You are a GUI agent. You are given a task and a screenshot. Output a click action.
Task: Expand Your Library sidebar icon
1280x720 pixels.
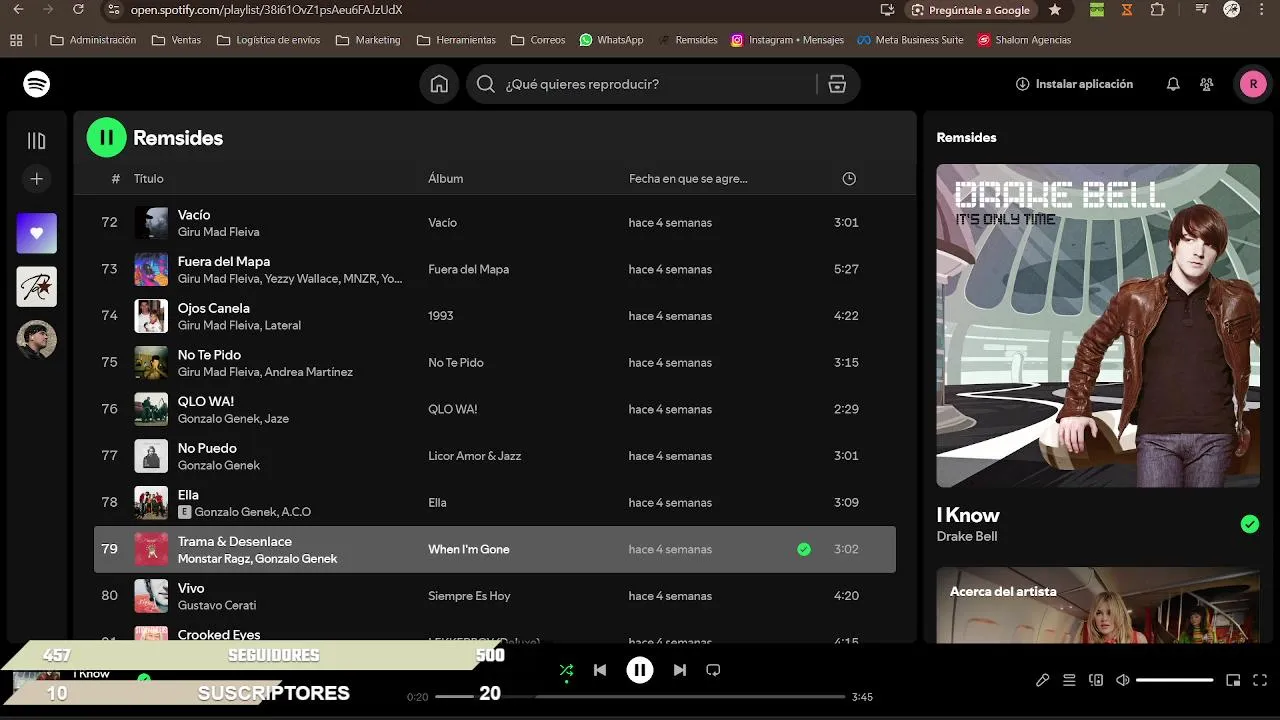37,141
